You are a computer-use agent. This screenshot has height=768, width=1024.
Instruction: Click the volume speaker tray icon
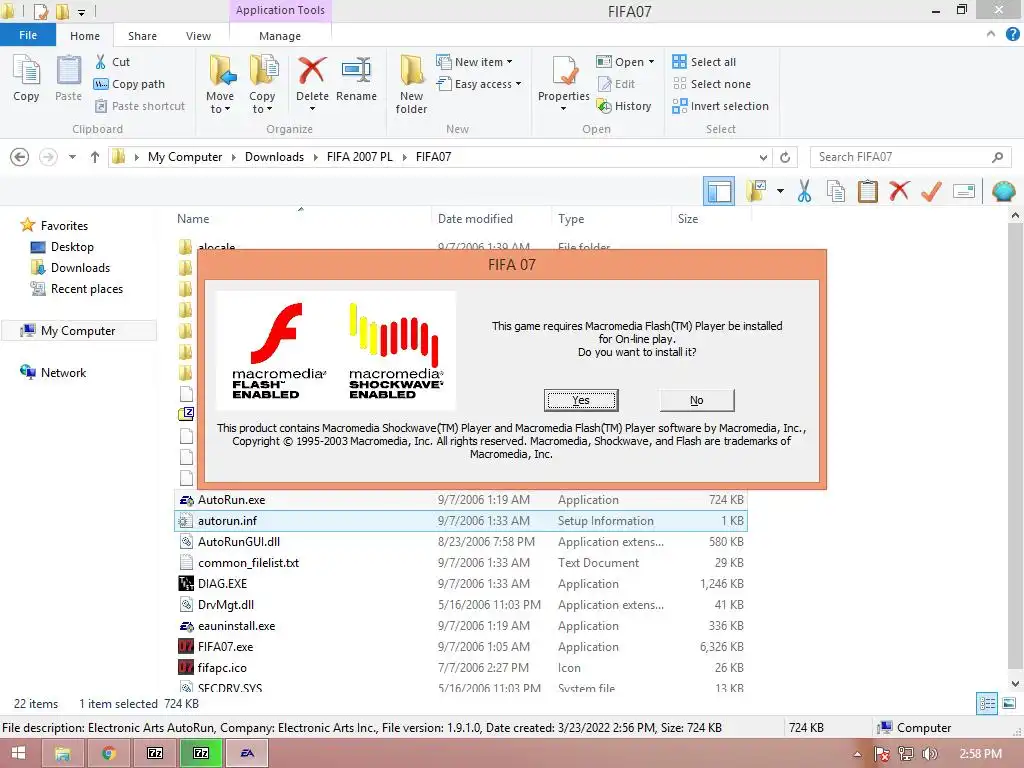point(929,754)
